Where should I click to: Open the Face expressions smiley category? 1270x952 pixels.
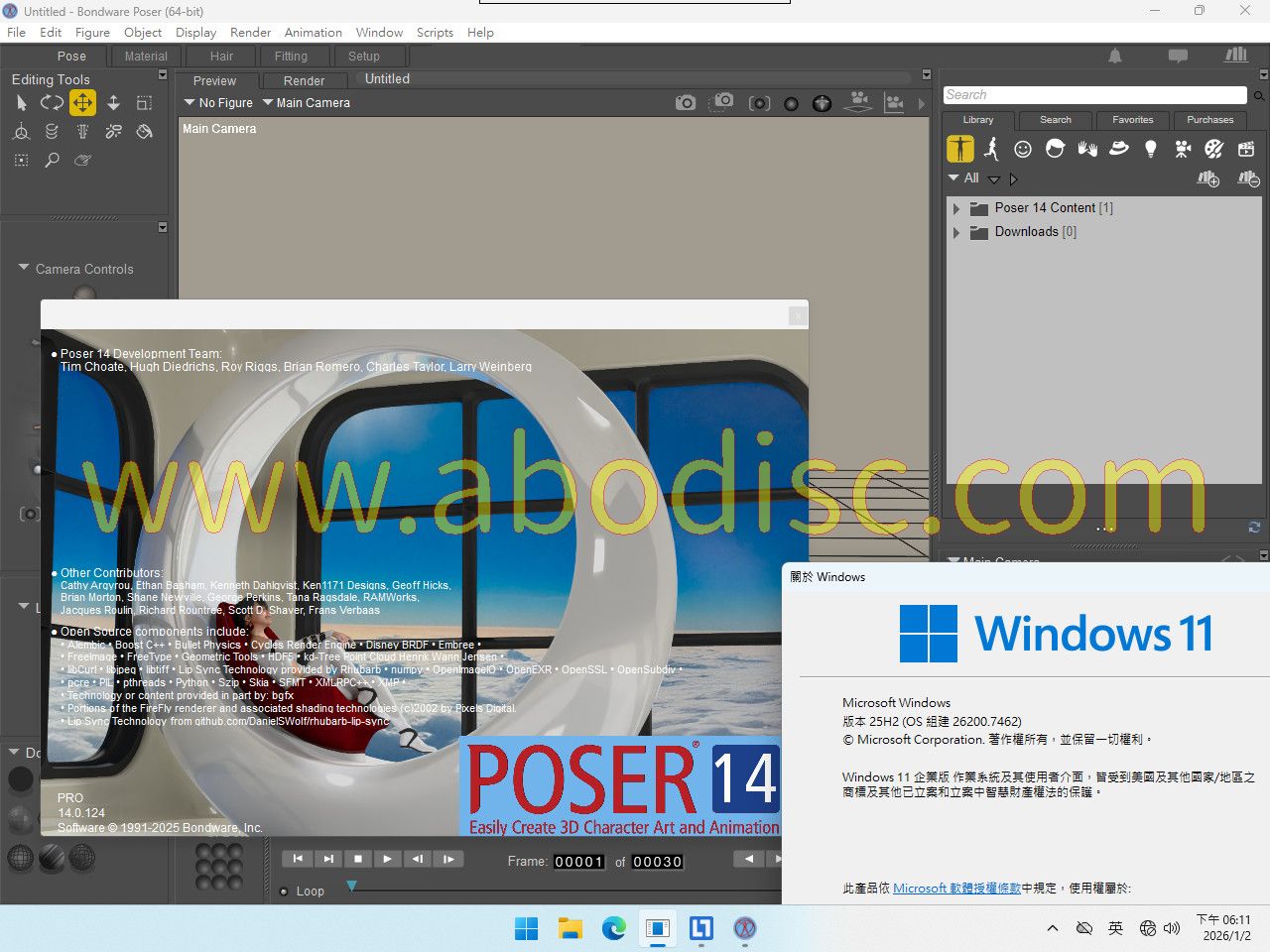point(1023,149)
